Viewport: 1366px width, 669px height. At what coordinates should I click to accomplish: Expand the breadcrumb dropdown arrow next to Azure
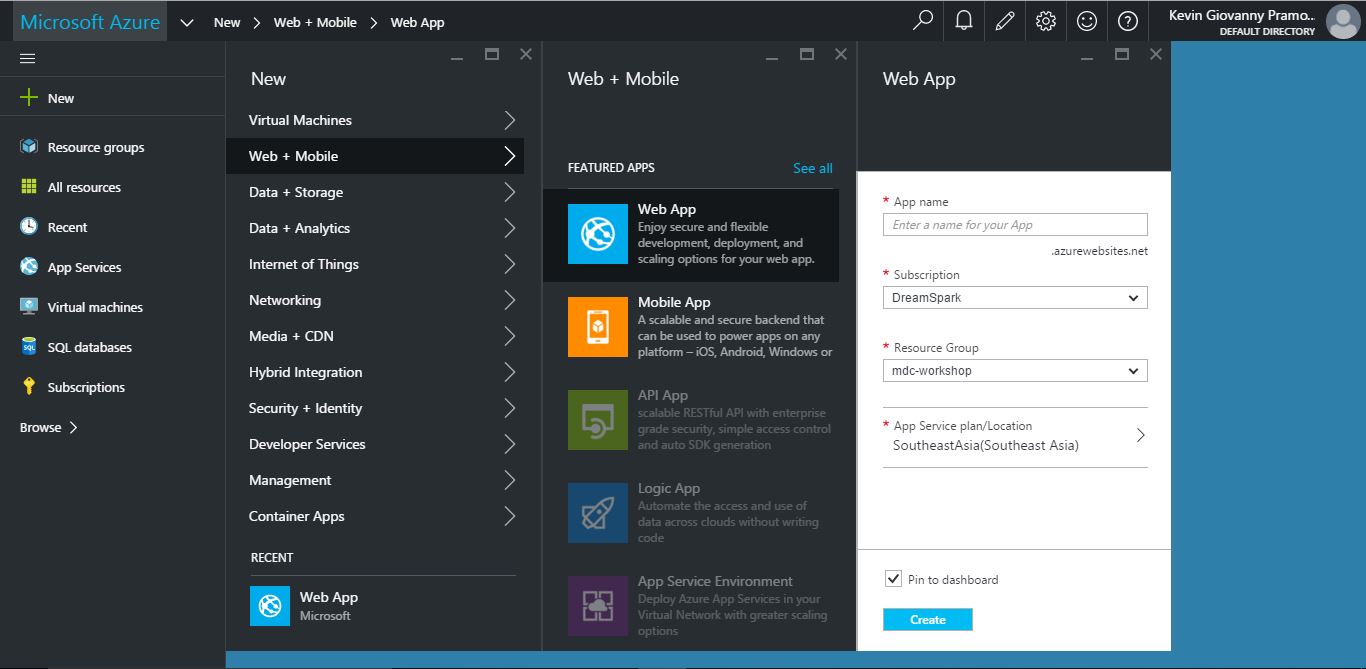pyautogui.click(x=186, y=22)
